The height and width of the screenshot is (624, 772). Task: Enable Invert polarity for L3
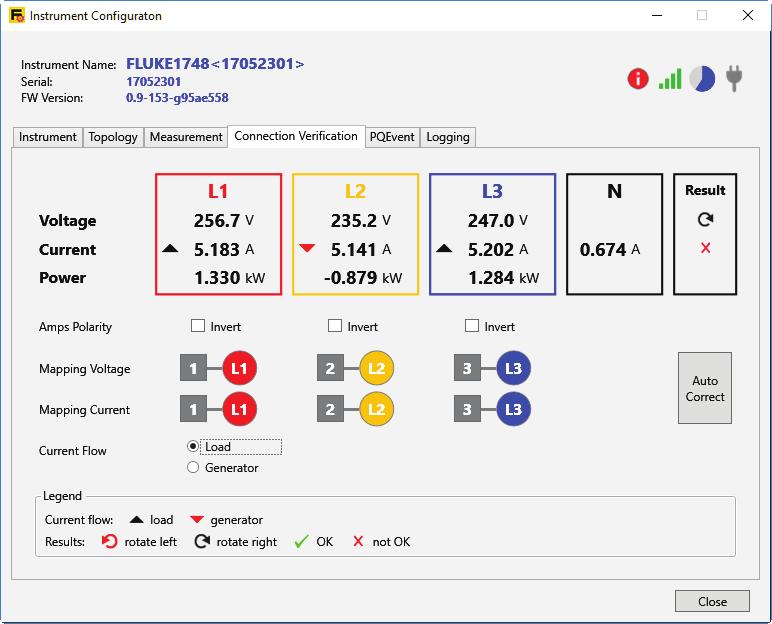point(472,326)
